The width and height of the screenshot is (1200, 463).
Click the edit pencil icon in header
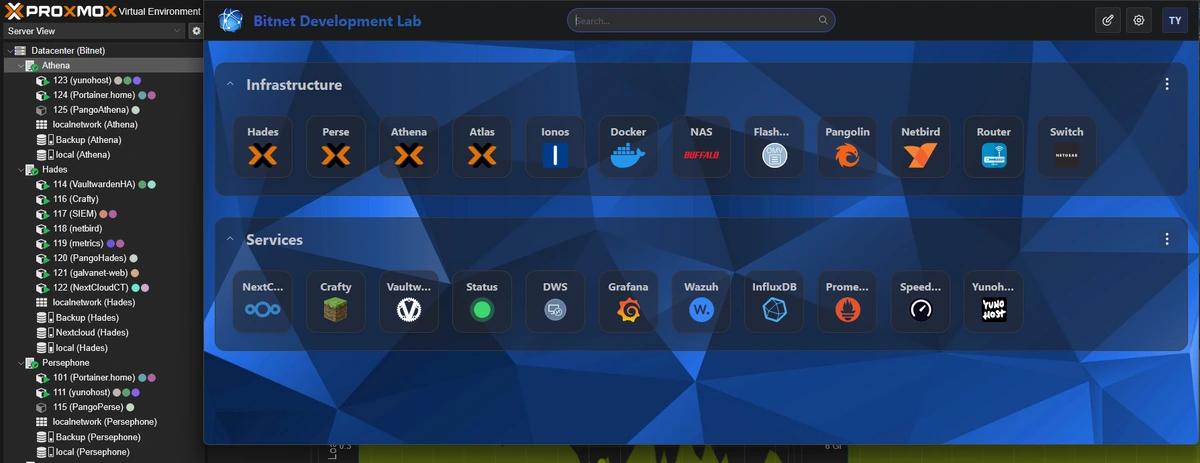click(1108, 20)
